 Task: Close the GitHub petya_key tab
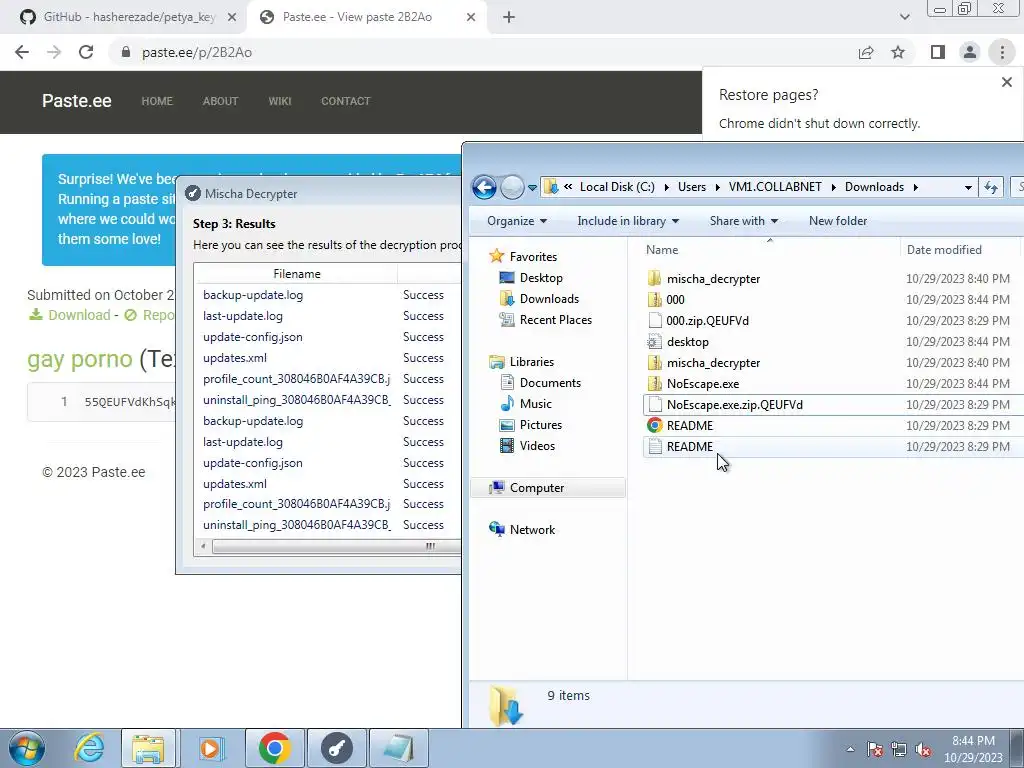(x=232, y=18)
